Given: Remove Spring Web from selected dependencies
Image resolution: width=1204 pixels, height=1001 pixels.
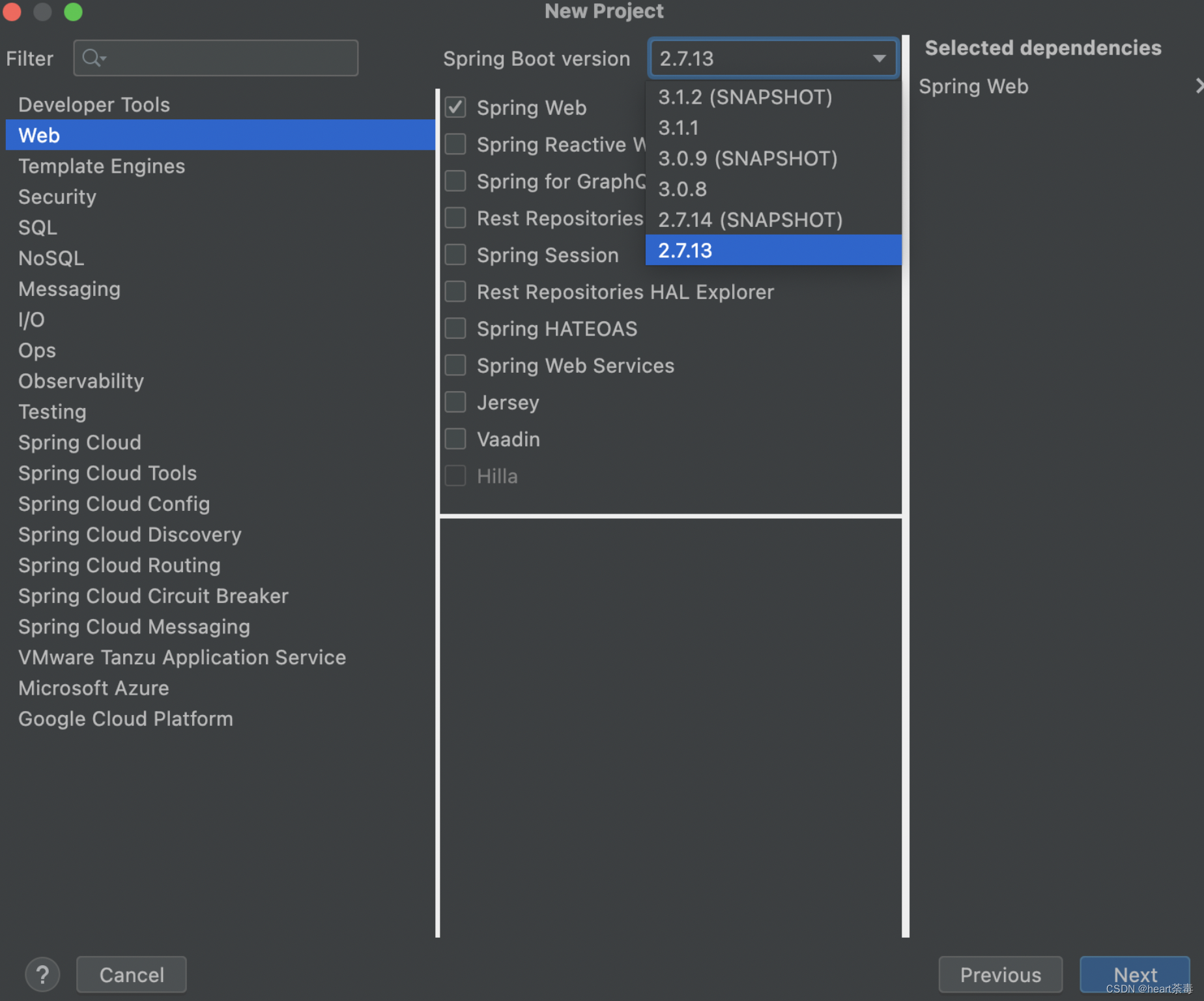Looking at the screenshot, I should tap(1199, 86).
